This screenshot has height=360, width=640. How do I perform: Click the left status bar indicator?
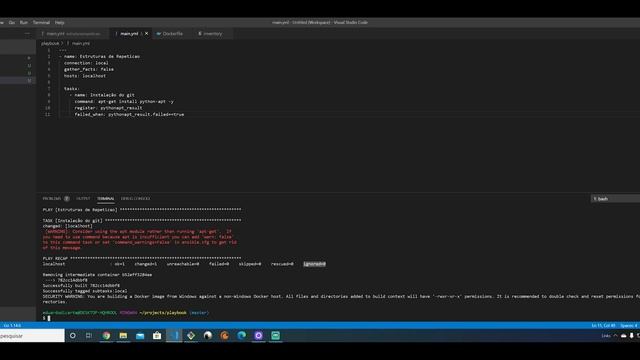point(12,325)
